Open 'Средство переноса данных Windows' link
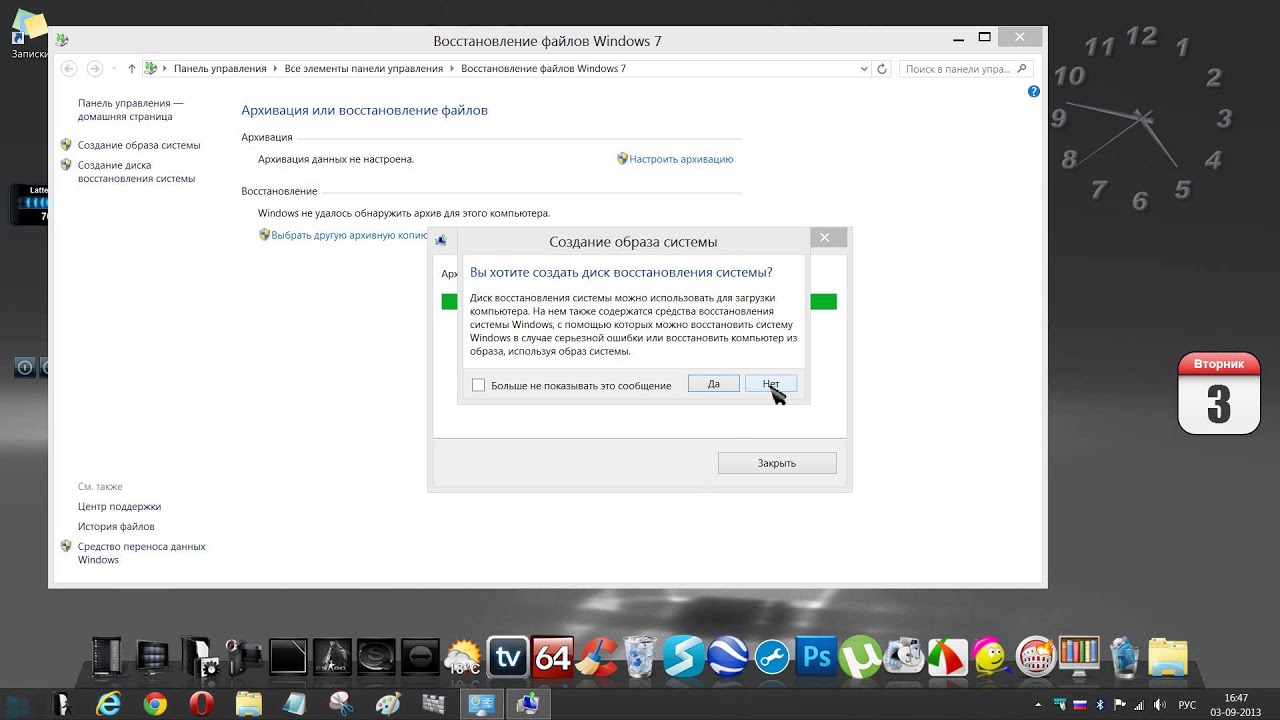1280x720 pixels. [141, 553]
